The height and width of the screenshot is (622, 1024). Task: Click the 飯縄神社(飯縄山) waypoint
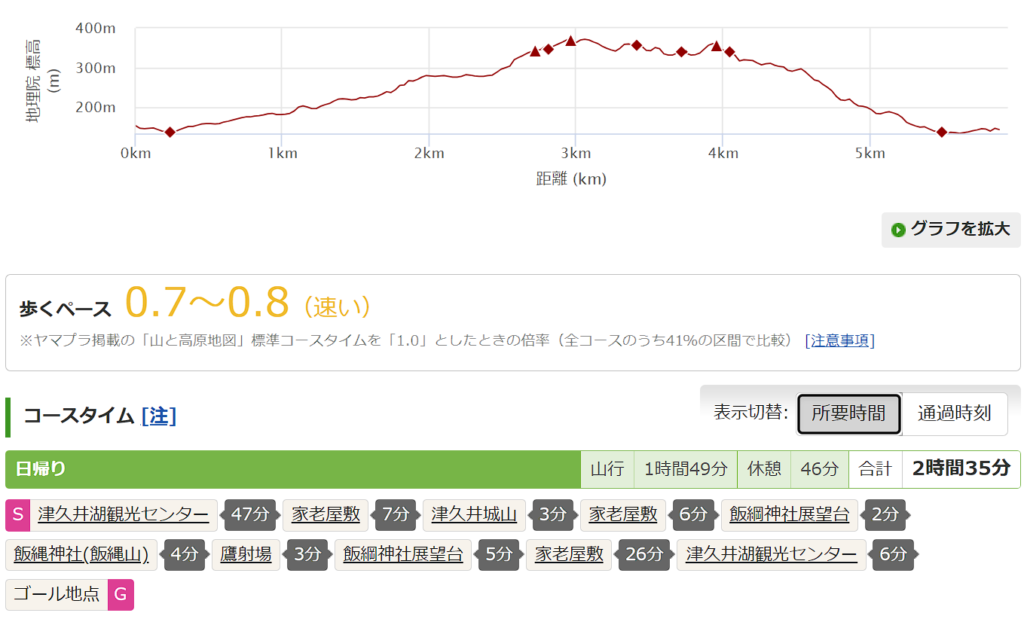(82, 554)
